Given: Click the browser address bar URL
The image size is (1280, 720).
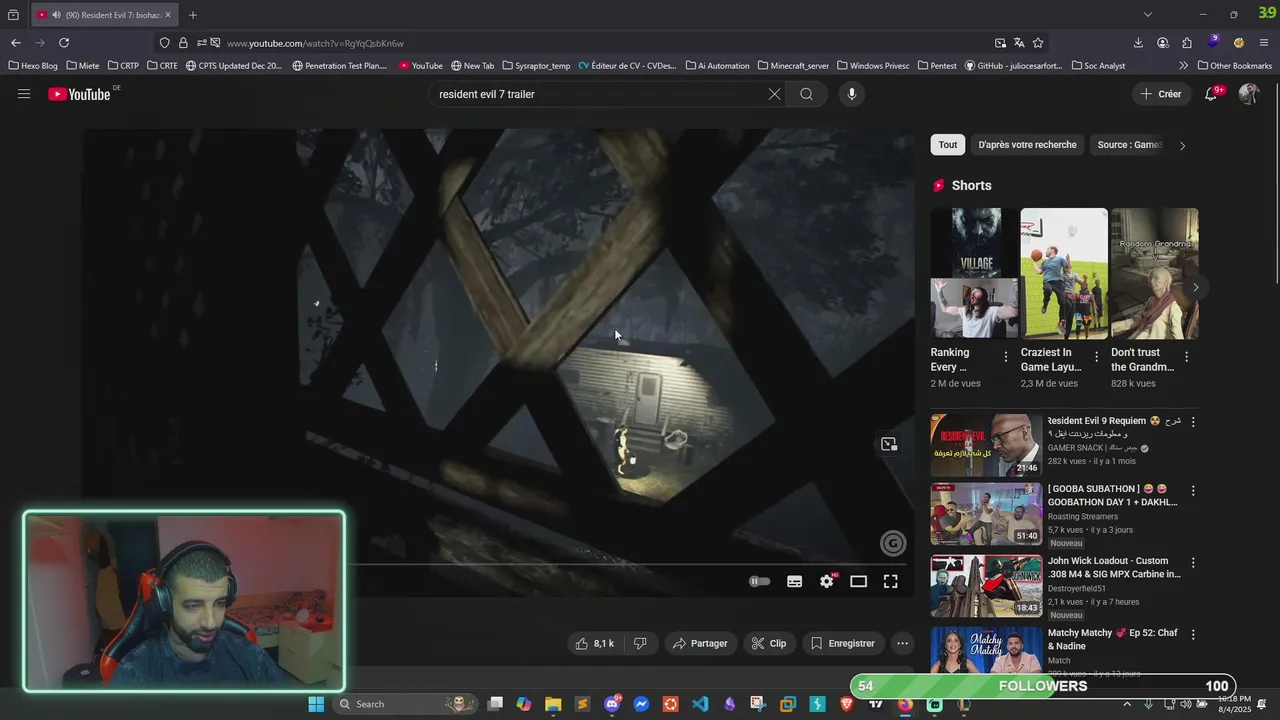Looking at the screenshot, I should click(315, 44).
